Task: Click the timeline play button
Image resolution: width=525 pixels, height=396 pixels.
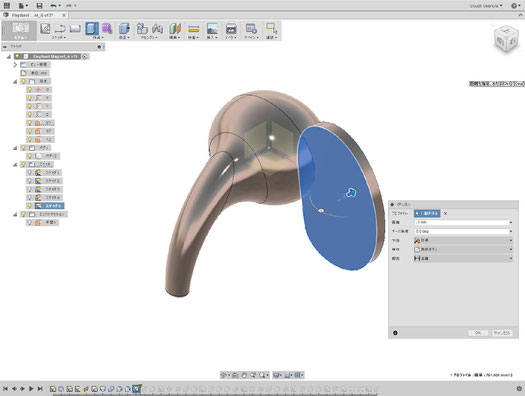Action: pyautogui.click(x=31, y=389)
